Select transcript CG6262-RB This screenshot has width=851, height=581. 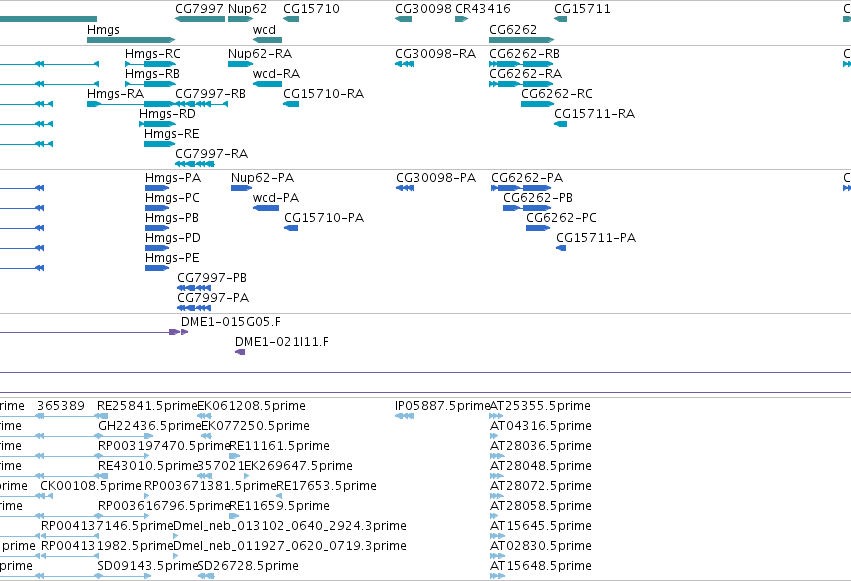point(521,64)
